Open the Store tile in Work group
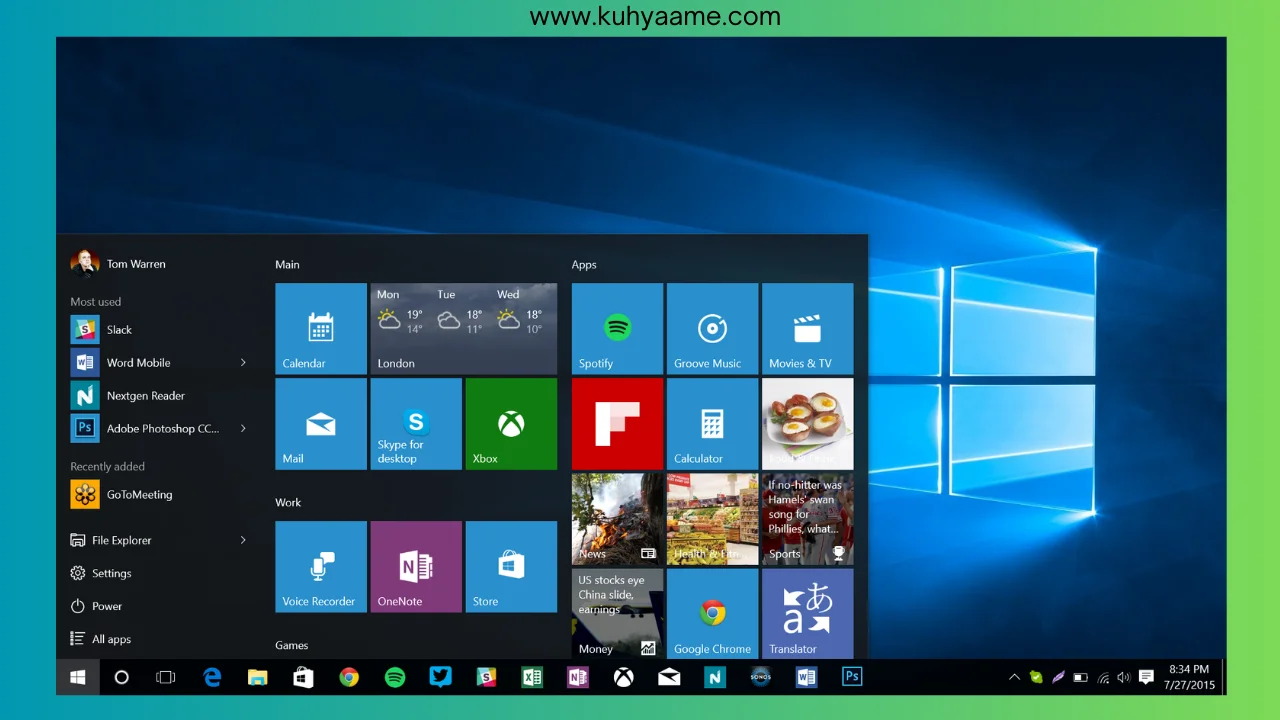Image resolution: width=1280 pixels, height=720 pixels. [511, 567]
